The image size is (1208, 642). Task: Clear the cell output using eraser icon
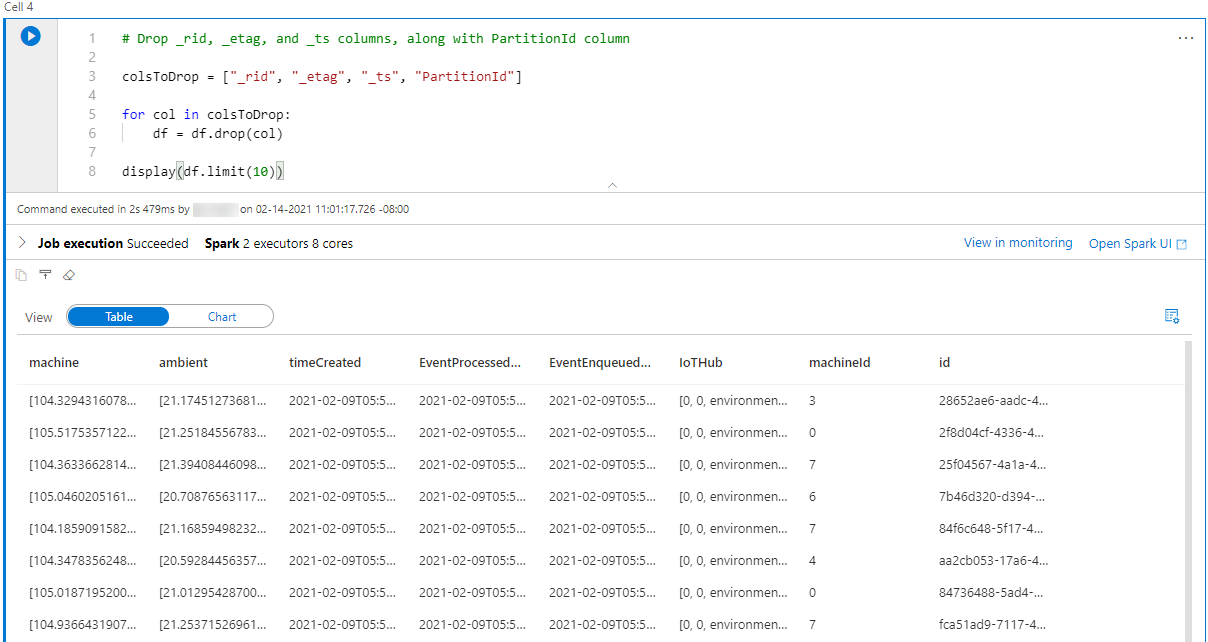click(x=69, y=275)
